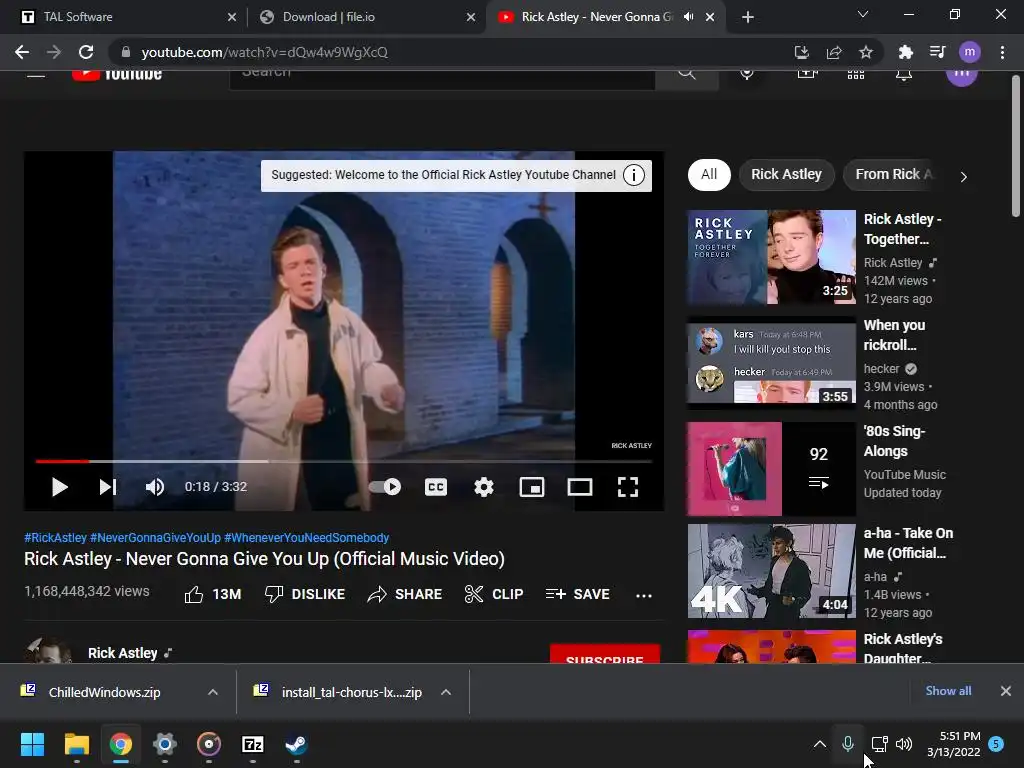1024x768 pixels.
Task: Subscribe to Rick Astley channel
Action: click(x=605, y=654)
